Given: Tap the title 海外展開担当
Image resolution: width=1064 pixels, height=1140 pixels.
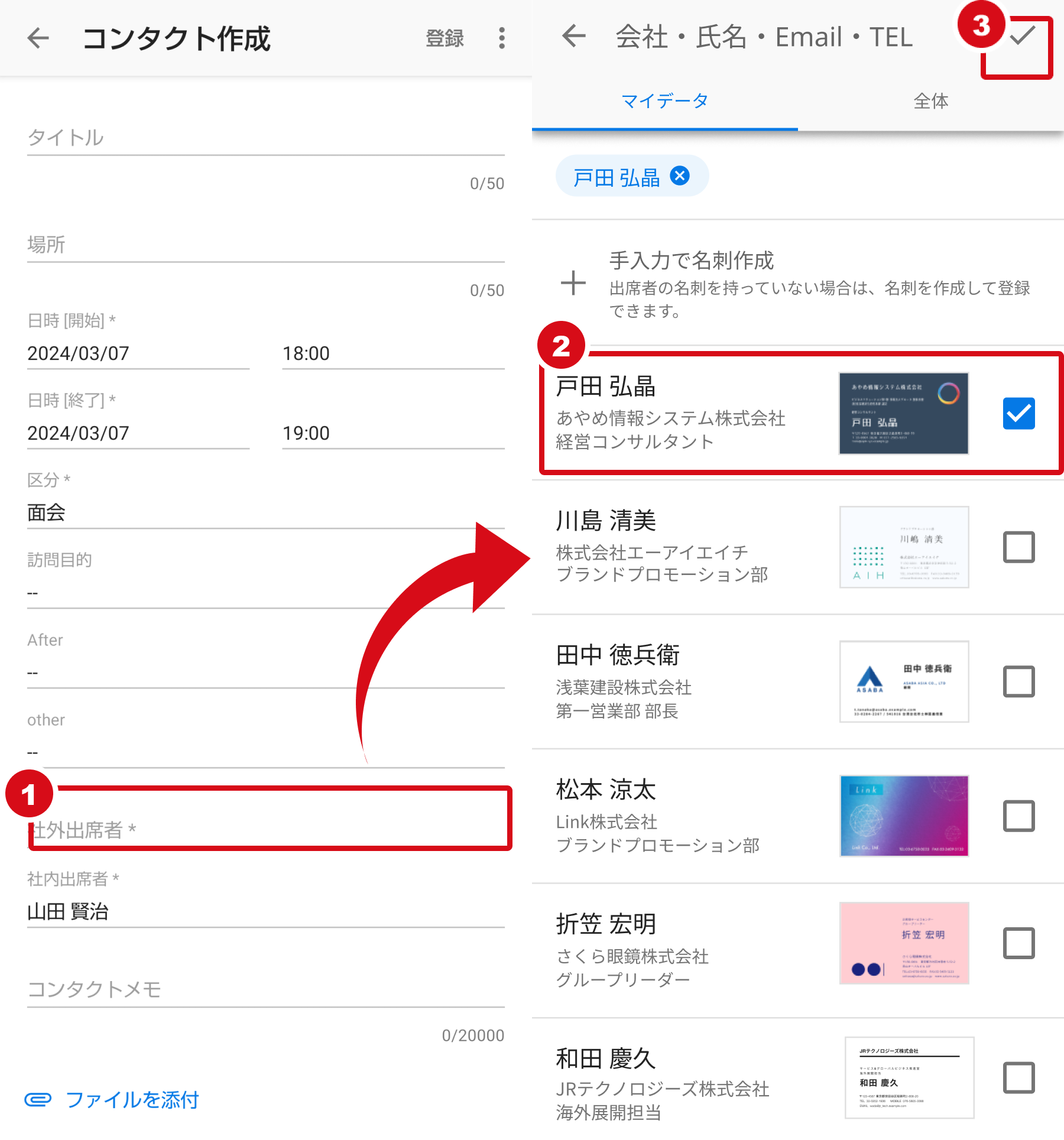Looking at the screenshot, I should point(608,1113).
